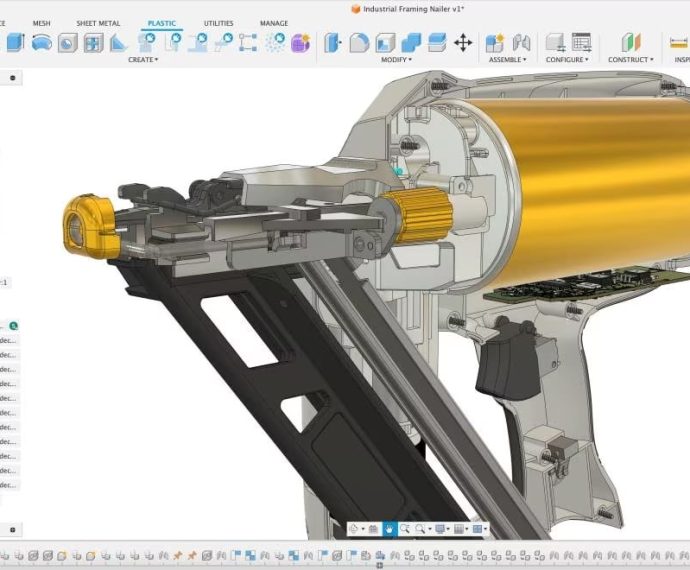Switch to the Sheet Metal tab

coord(98,23)
